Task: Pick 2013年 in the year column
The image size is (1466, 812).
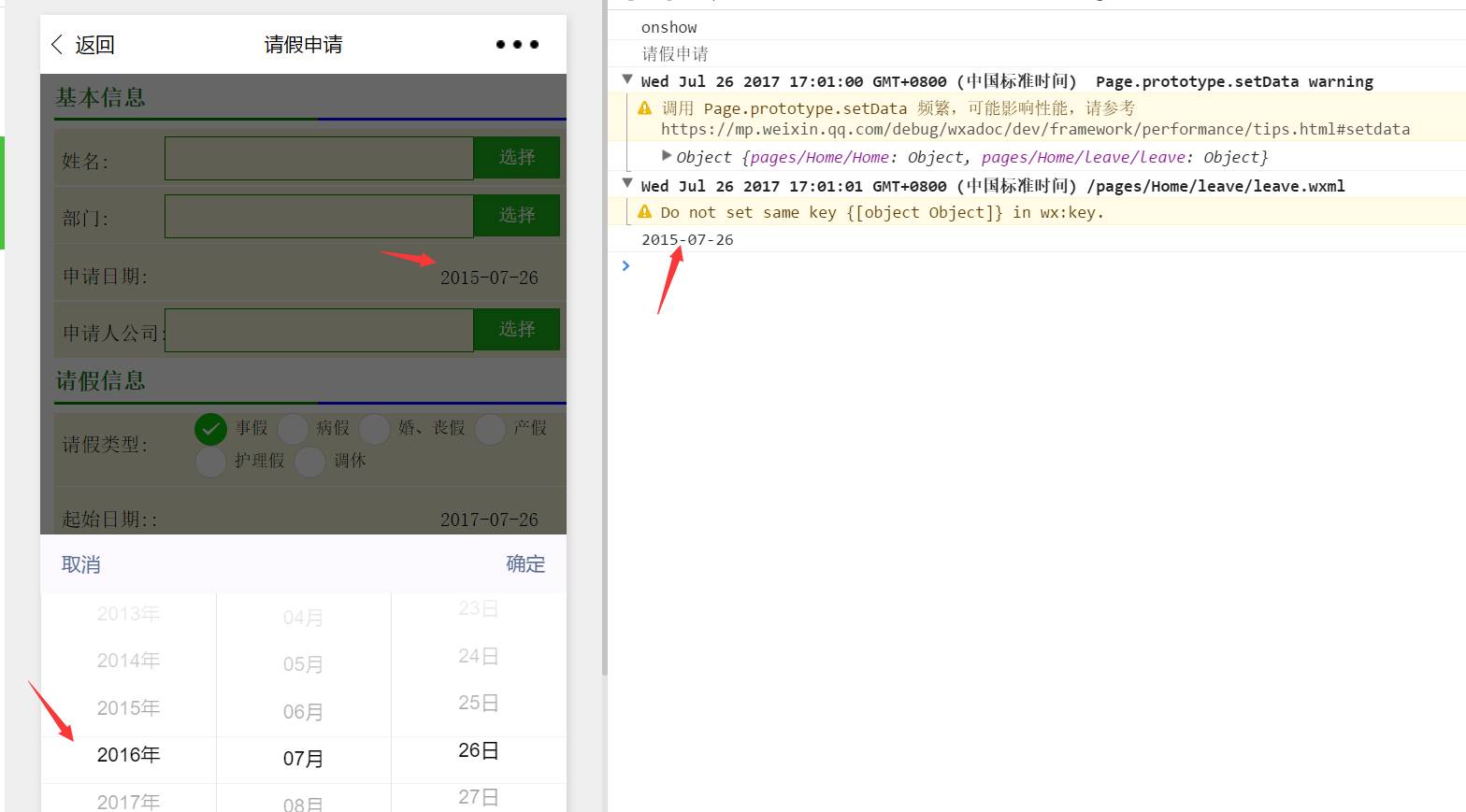Action: [x=128, y=614]
